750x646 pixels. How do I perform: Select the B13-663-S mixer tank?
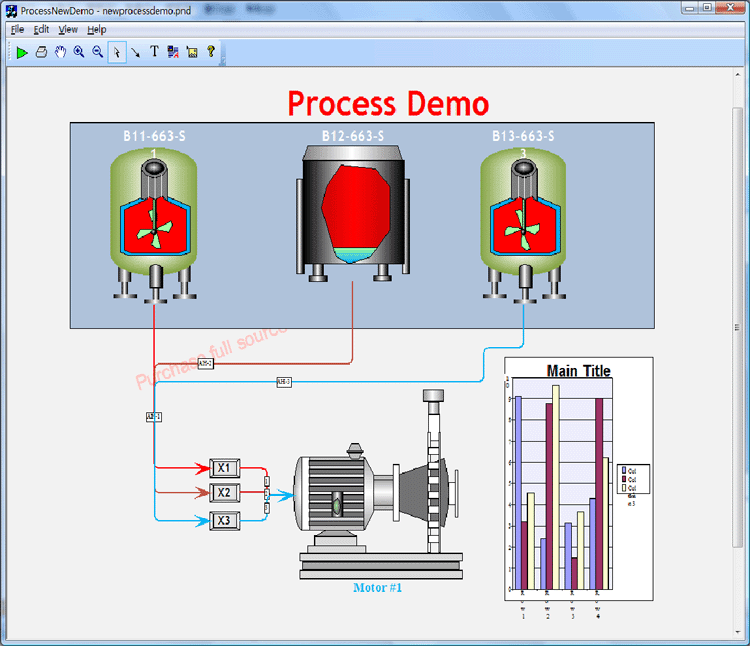point(524,225)
